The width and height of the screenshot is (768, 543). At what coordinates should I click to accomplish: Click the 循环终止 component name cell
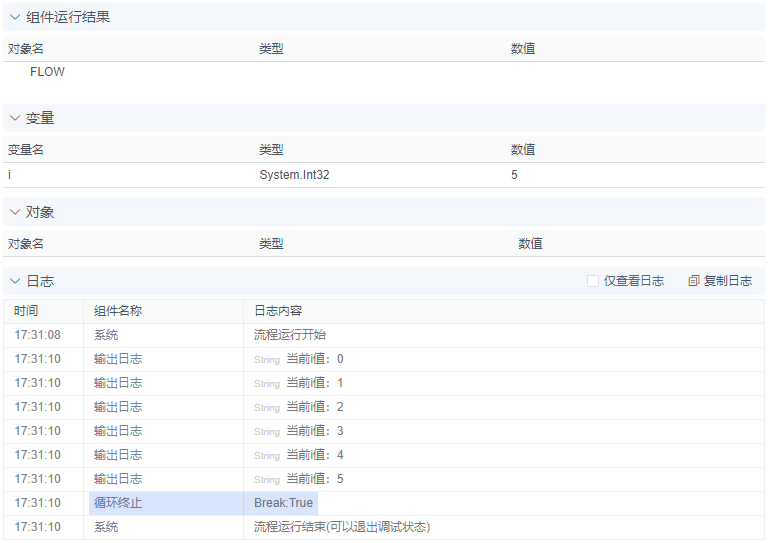point(118,503)
